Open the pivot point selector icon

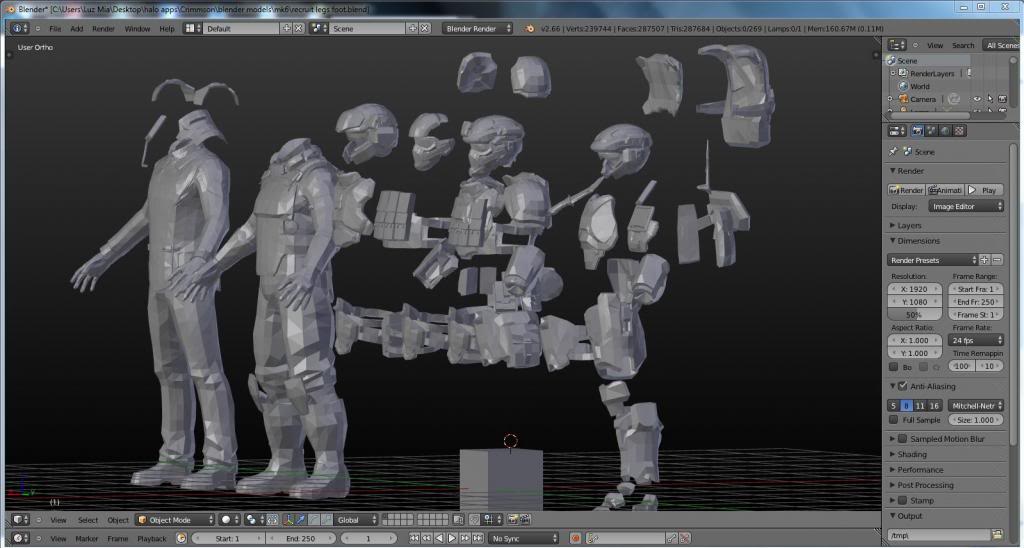[254, 520]
